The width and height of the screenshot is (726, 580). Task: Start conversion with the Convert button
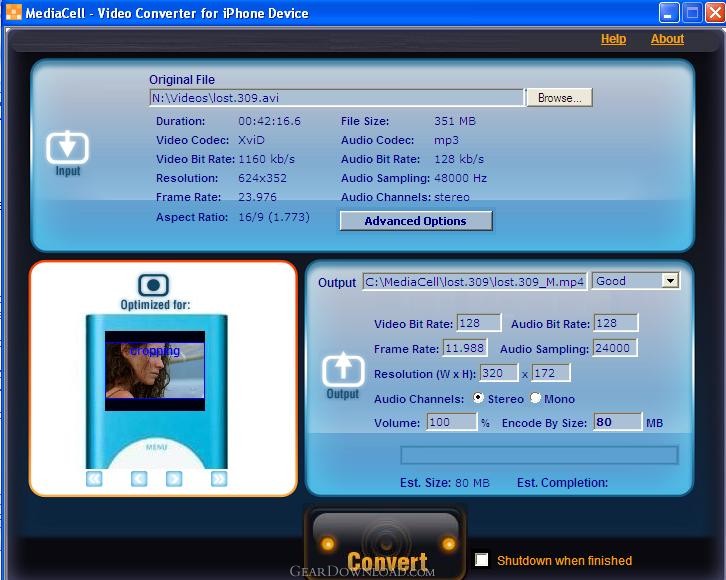pyautogui.click(x=385, y=543)
